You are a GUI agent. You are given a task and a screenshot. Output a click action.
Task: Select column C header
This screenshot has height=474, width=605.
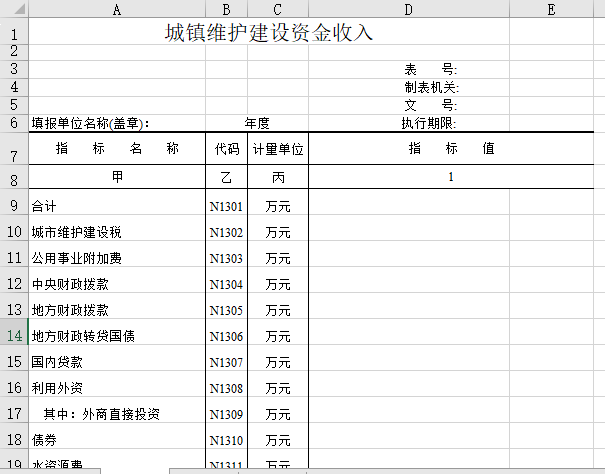pyautogui.click(x=277, y=9)
